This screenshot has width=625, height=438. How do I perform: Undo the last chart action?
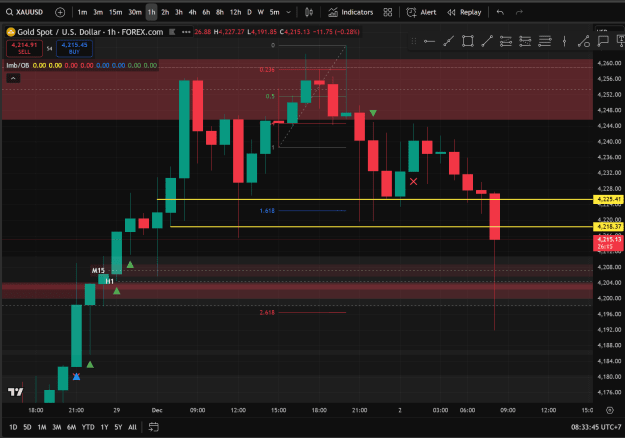(500, 12)
